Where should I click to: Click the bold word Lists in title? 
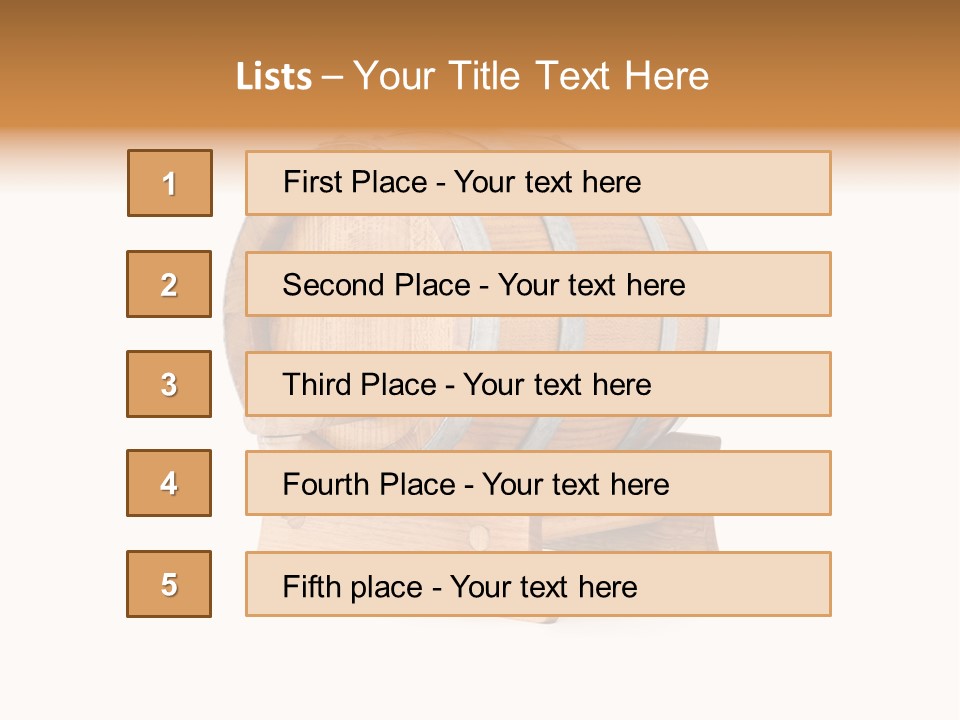(274, 77)
